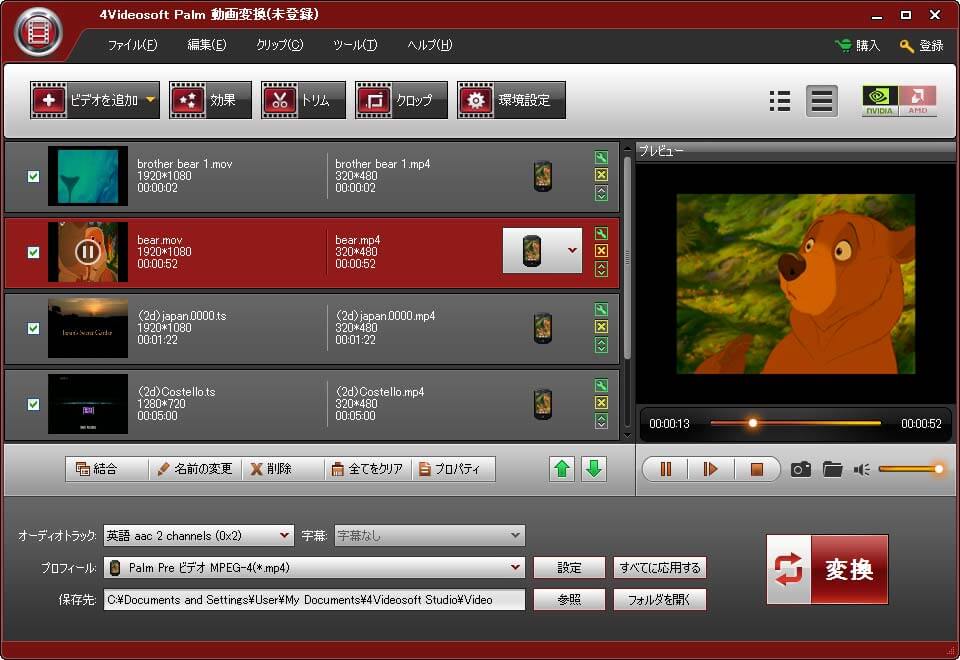
Task: Adjust the preview volume slider
Action: click(x=910, y=470)
